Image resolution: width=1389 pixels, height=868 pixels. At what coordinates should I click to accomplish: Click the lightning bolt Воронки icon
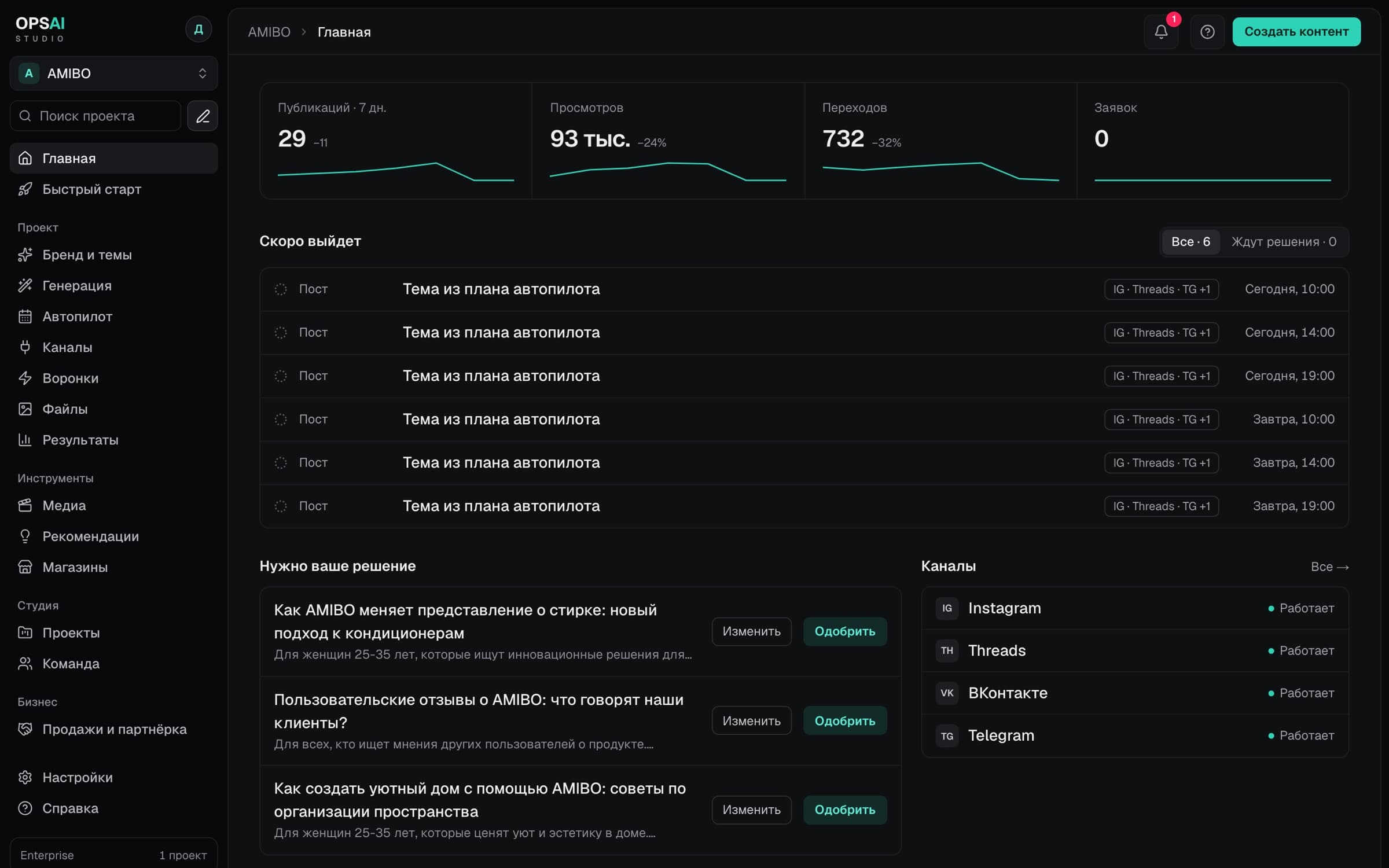pos(25,378)
